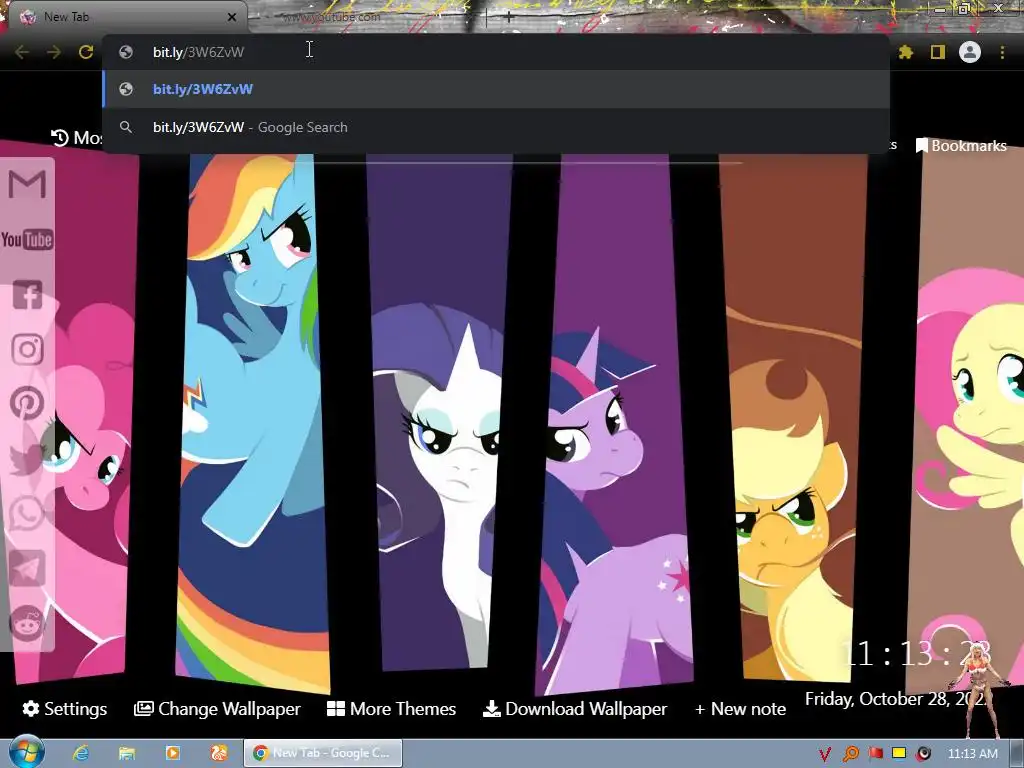Image resolution: width=1024 pixels, height=768 pixels.
Task: Activate the New Tab - Google Chrome taskbar button
Action: click(x=323, y=753)
